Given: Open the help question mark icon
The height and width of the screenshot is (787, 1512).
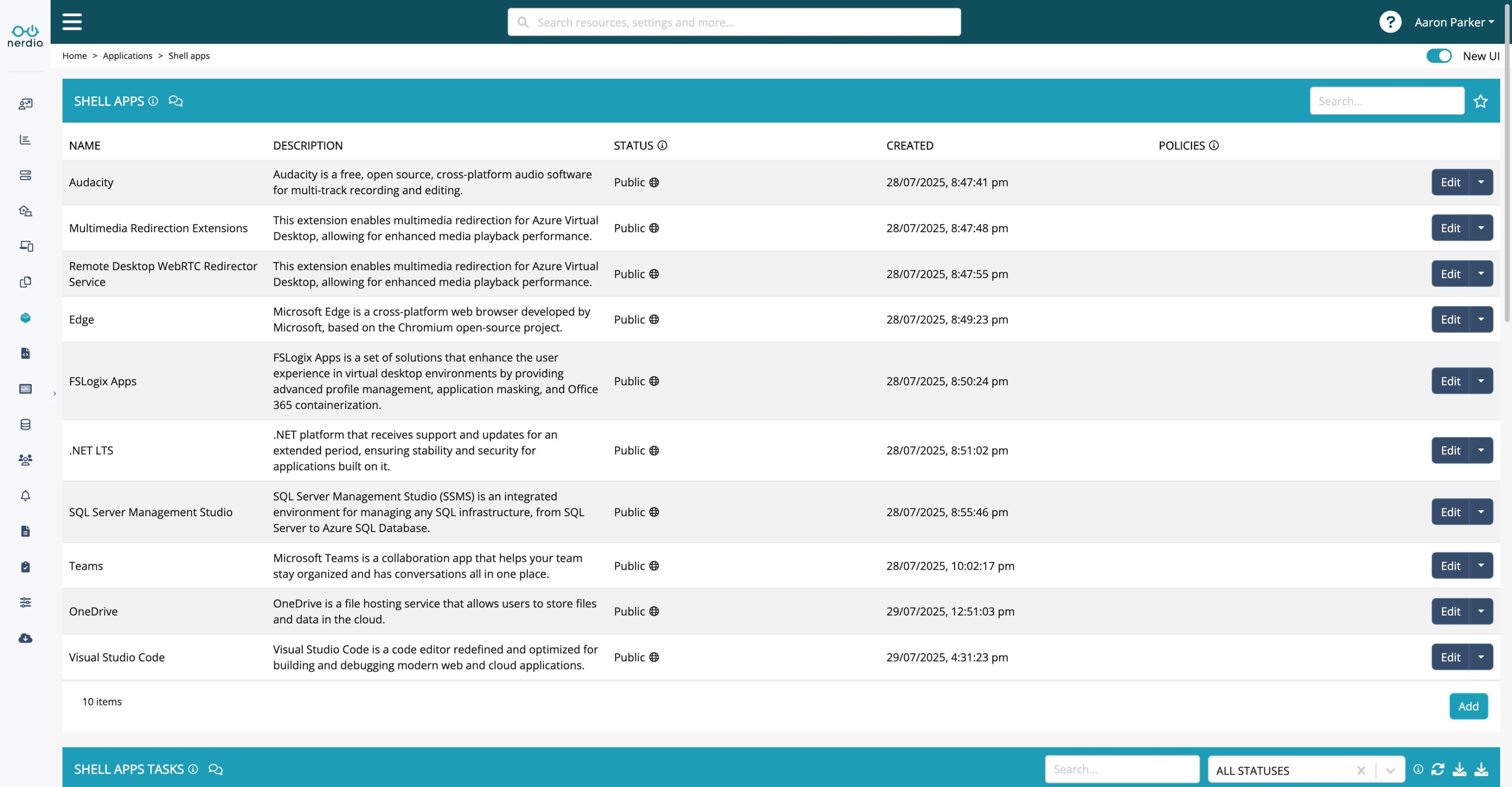Looking at the screenshot, I should [x=1390, y=22].
